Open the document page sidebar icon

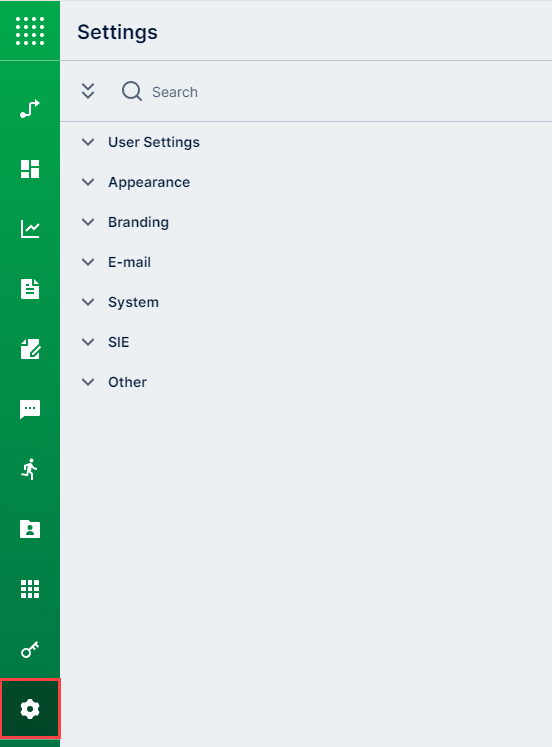30,289
